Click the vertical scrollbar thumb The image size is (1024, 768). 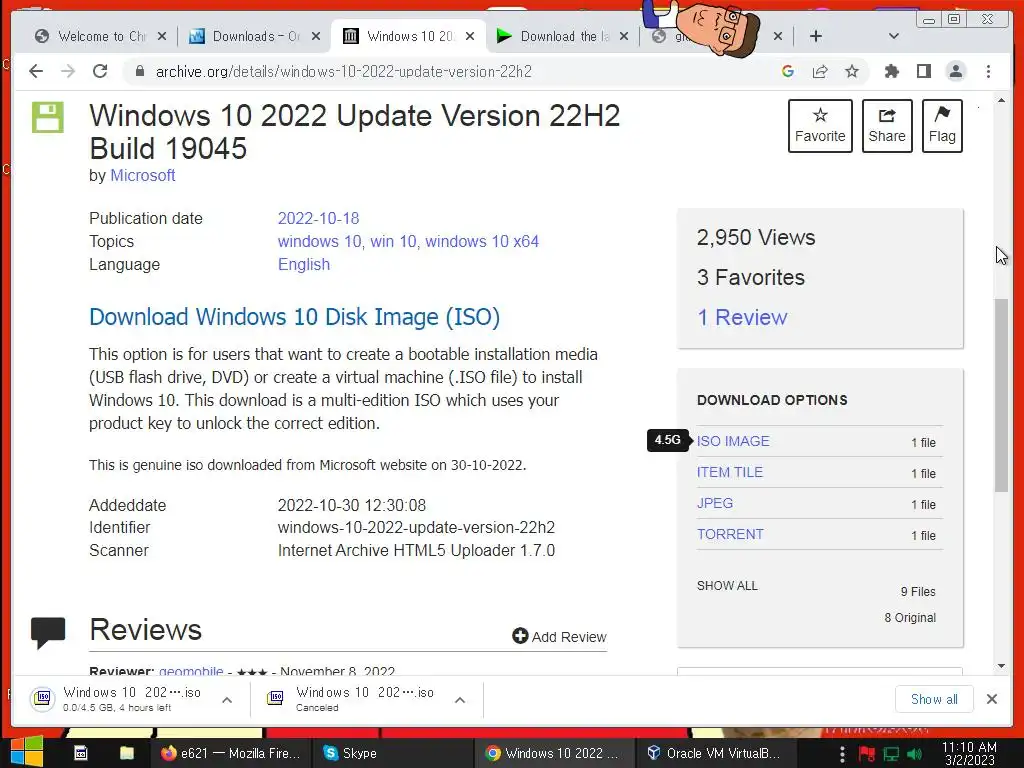pyautogui.click(x=1001, y=395)
